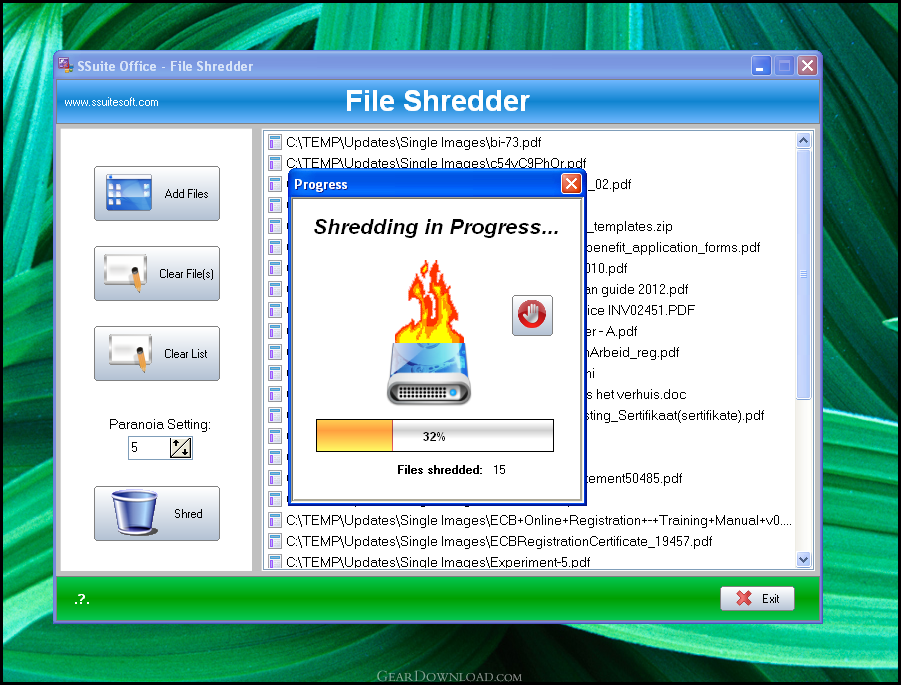Minimize the File Shredder window
The height and width of the screenshot is (685, 901).
coord(761,66)
